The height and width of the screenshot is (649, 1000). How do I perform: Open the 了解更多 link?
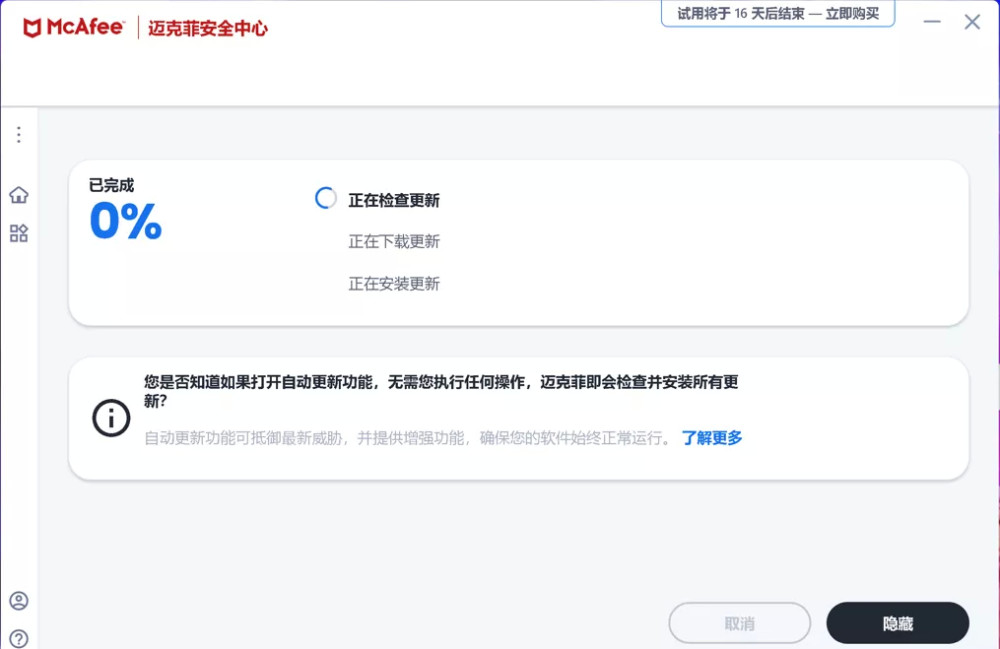pyautogui.click(x=712, y=438)
